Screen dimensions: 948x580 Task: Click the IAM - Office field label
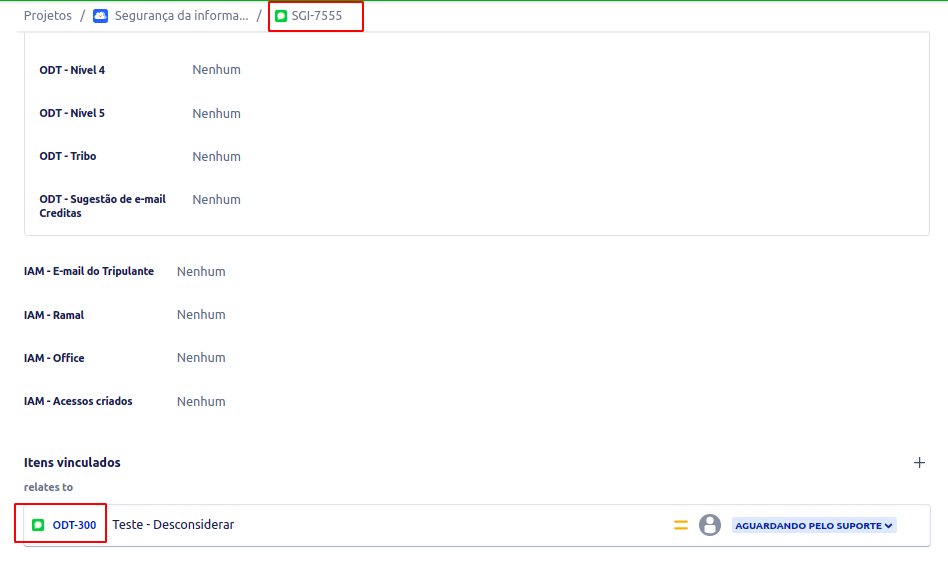54,358
